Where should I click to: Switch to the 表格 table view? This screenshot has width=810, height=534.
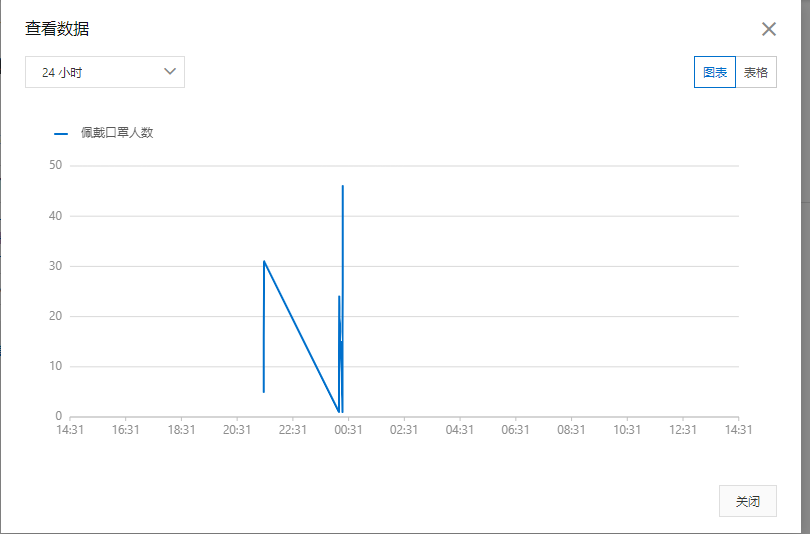pyautogui.click(x=756, y=72)
